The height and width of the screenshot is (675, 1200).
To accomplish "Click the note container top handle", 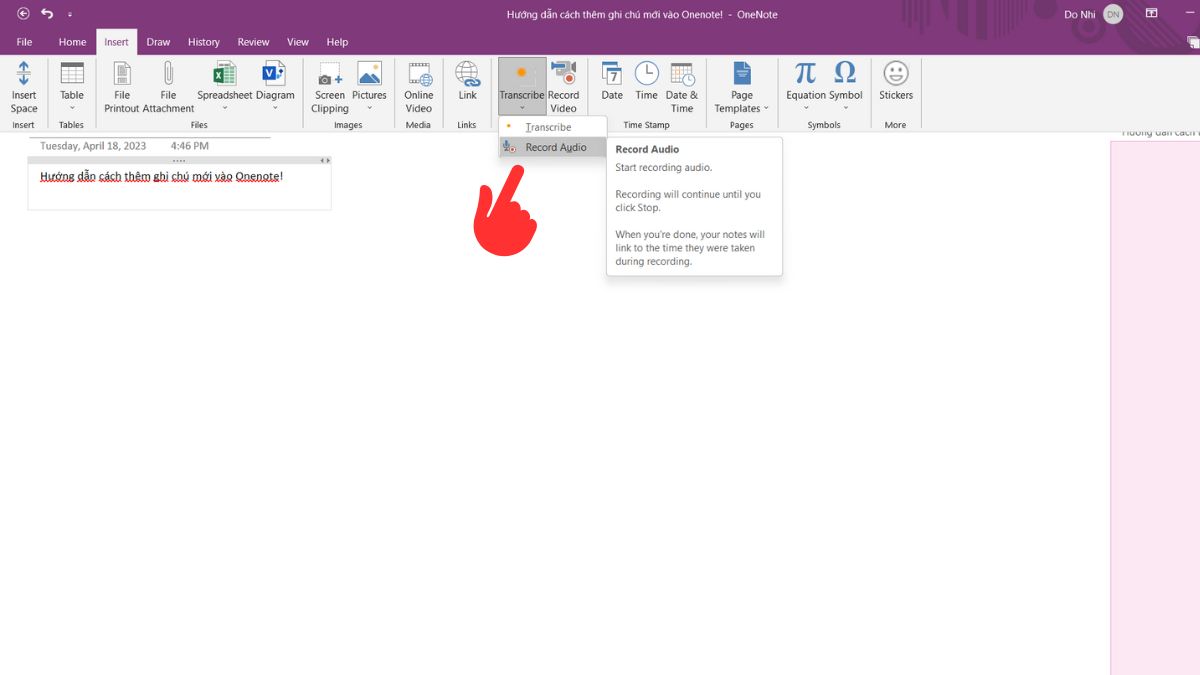I will (179, 160).
